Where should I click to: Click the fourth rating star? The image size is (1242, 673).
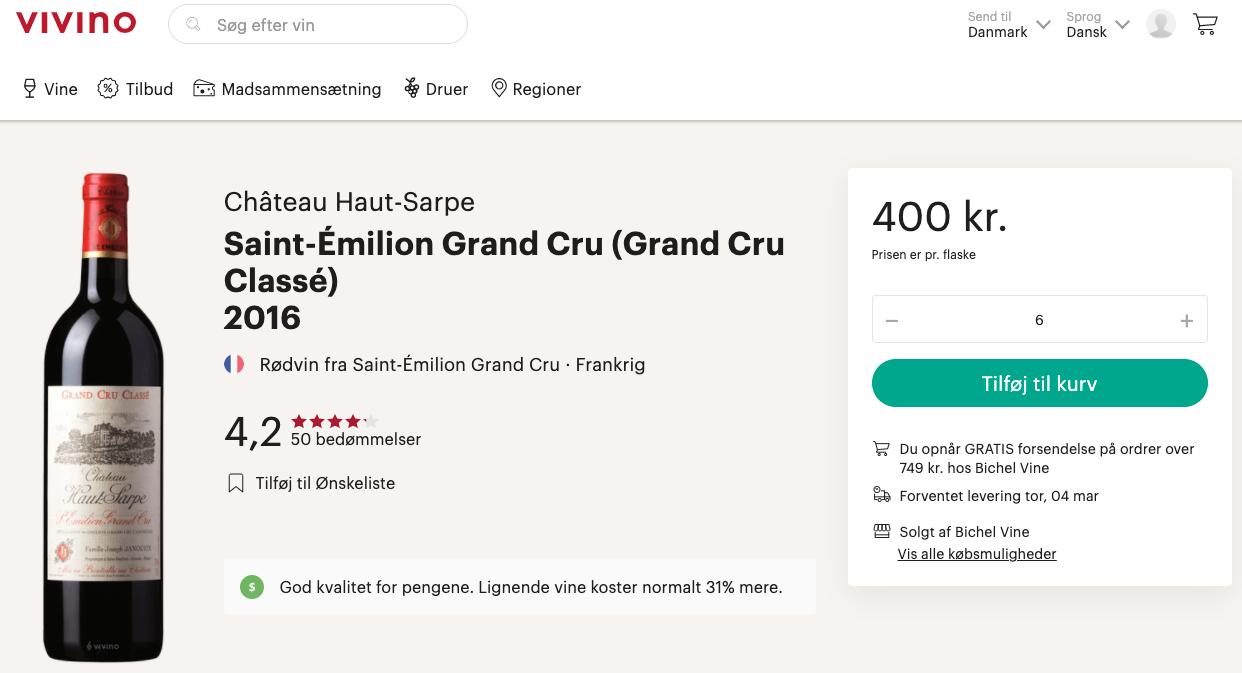coord(355,422)
